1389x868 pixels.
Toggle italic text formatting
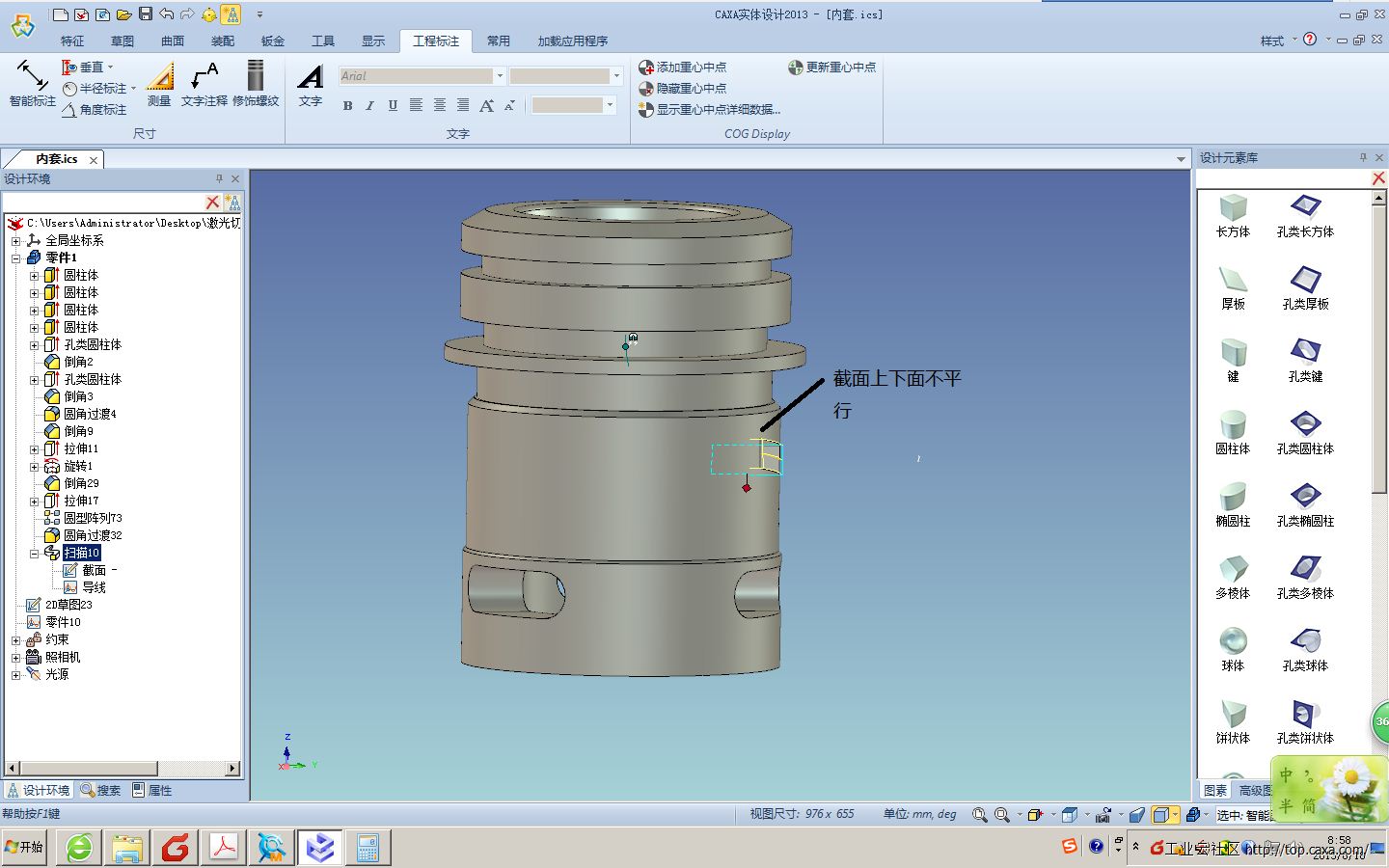click(x=369, y=106)
